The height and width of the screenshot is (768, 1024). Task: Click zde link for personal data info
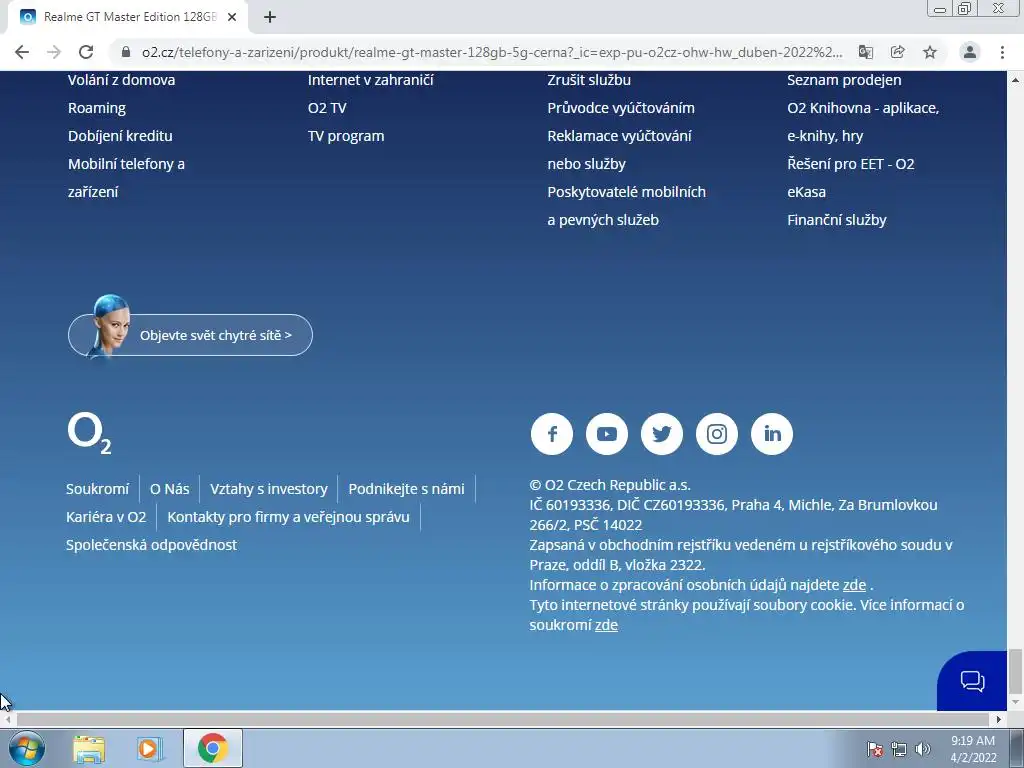click(x=854, y=585)
